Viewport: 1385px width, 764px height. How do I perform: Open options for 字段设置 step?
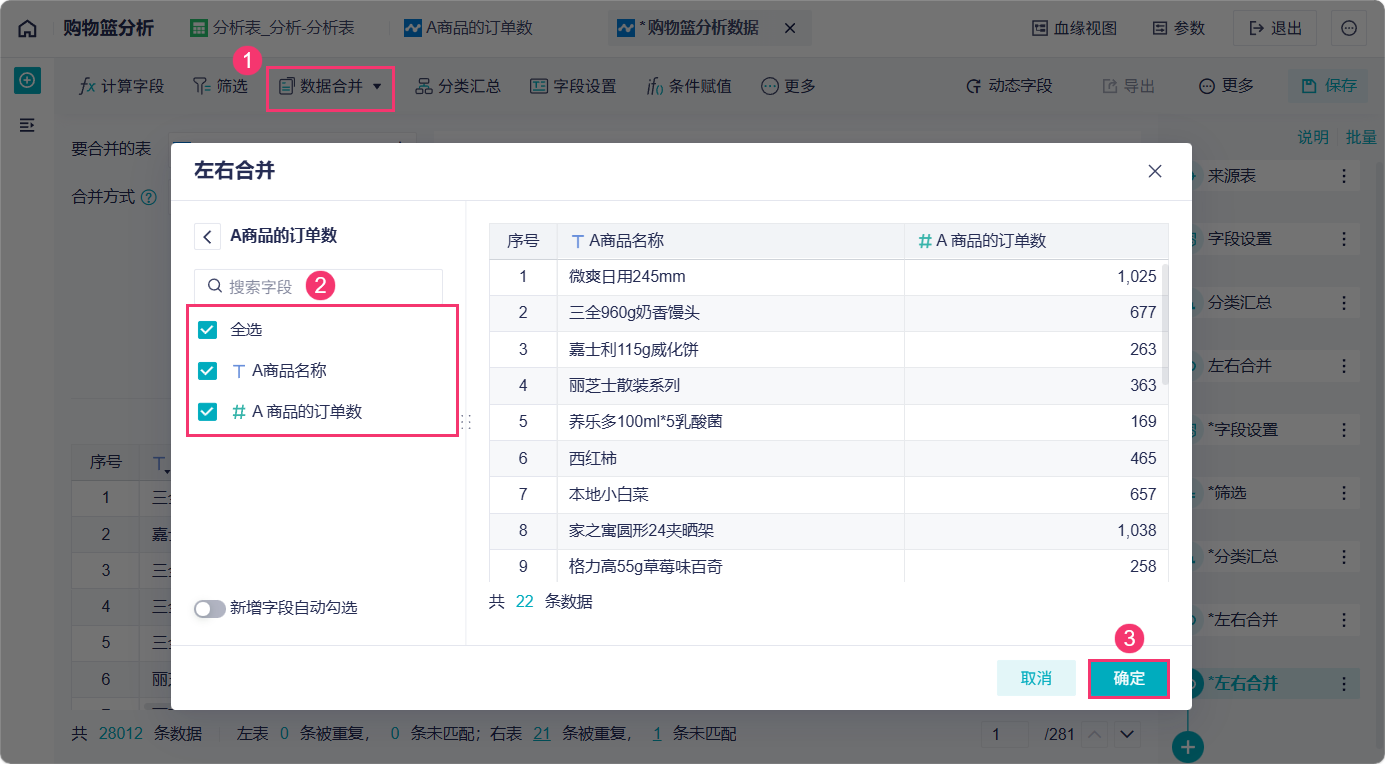[x=1344, y=239]
